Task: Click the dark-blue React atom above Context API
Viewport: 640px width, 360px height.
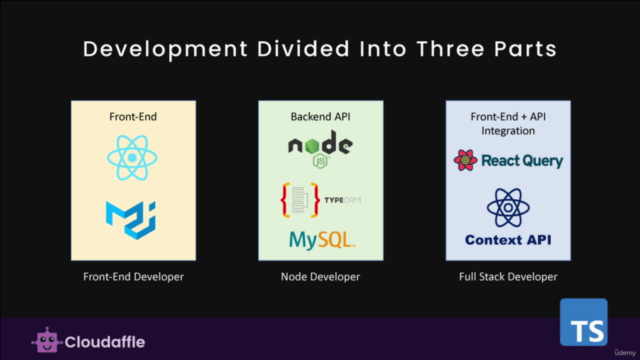Action: [508, 207]
